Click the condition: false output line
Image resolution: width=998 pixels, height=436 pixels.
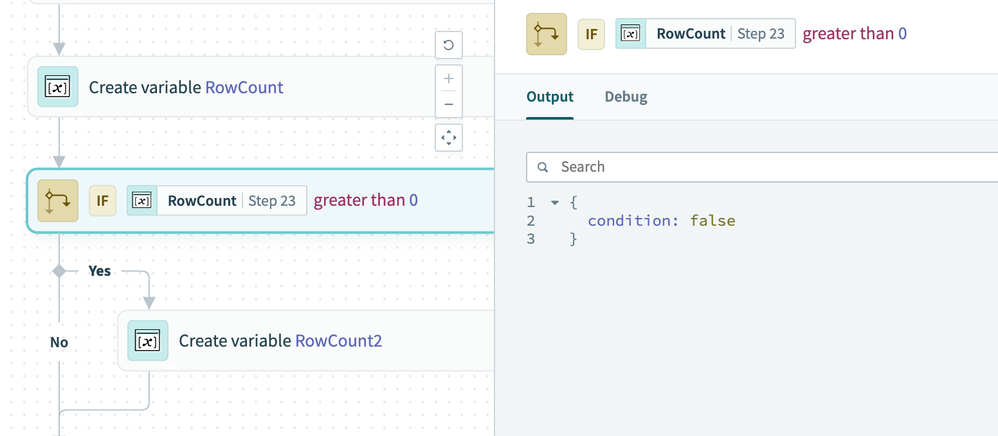coord(661,221)
